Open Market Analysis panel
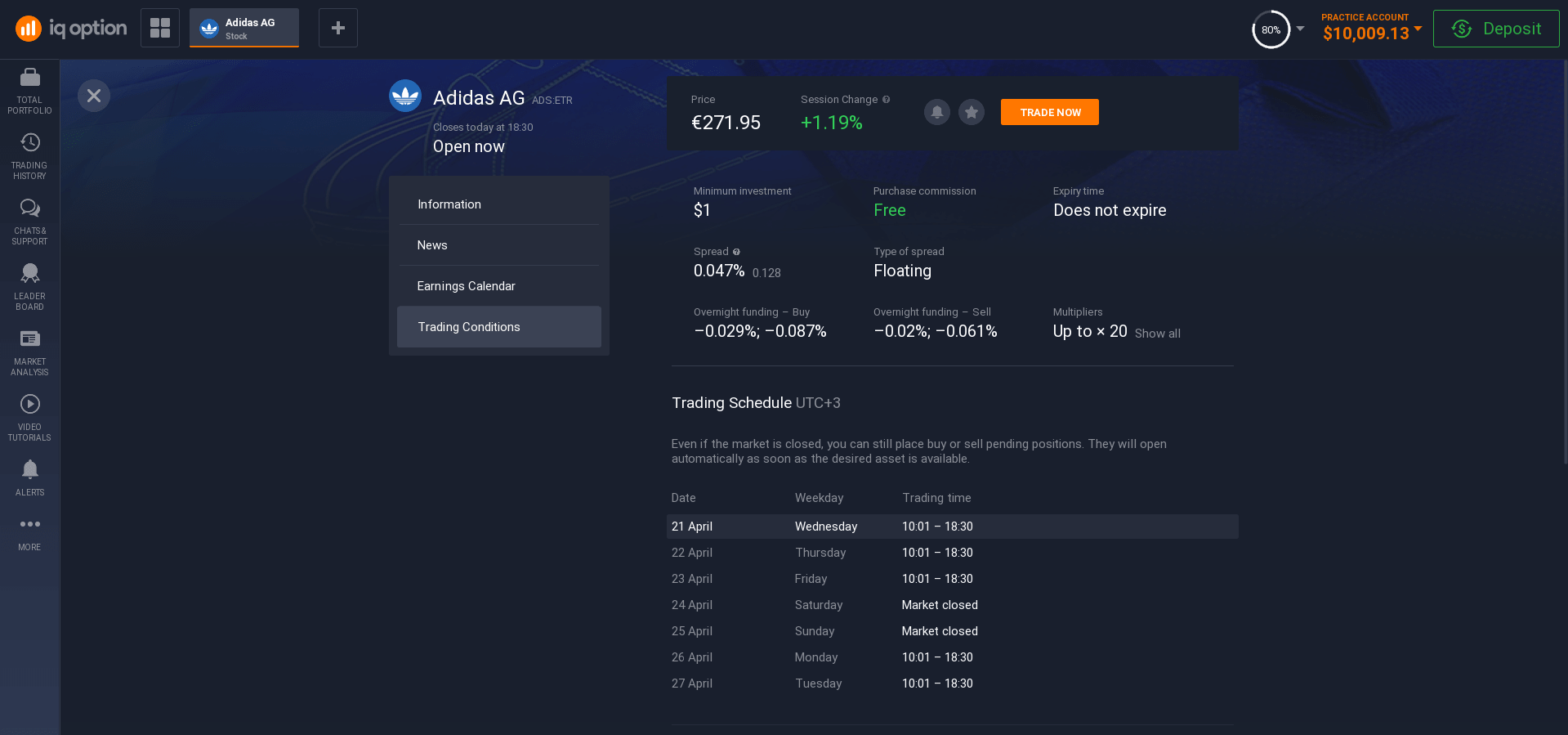Image resolution: width=1568 pixels, height=735 pixels. pyautogui.click(x=29, y=353)
